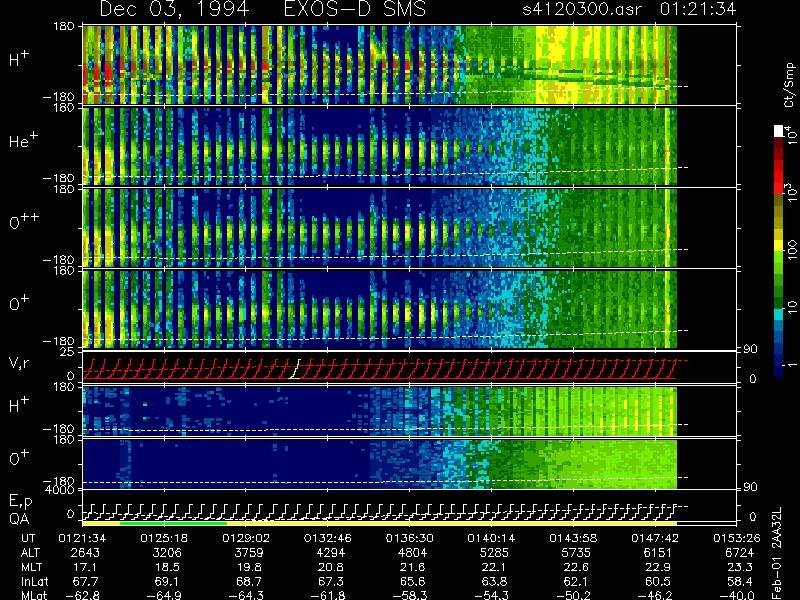
Task: Click InLat value '65.6'
Action: pyautogui.click(x=413, y=581)
